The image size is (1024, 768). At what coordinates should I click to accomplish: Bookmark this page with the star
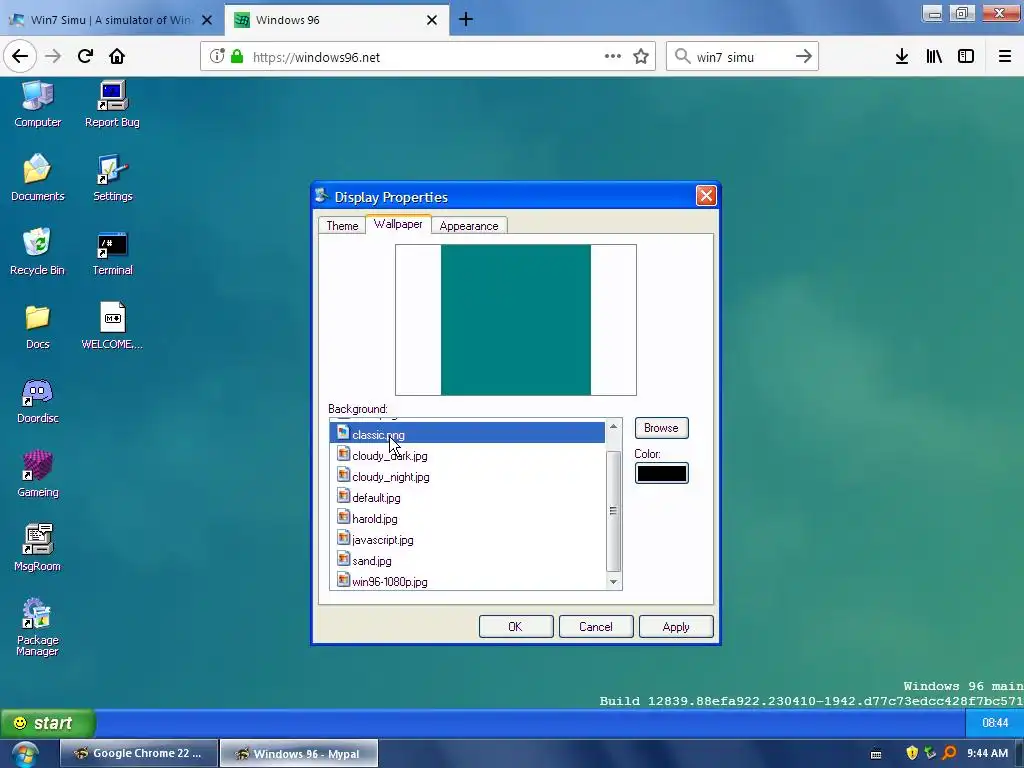click(x=641, y=57)
